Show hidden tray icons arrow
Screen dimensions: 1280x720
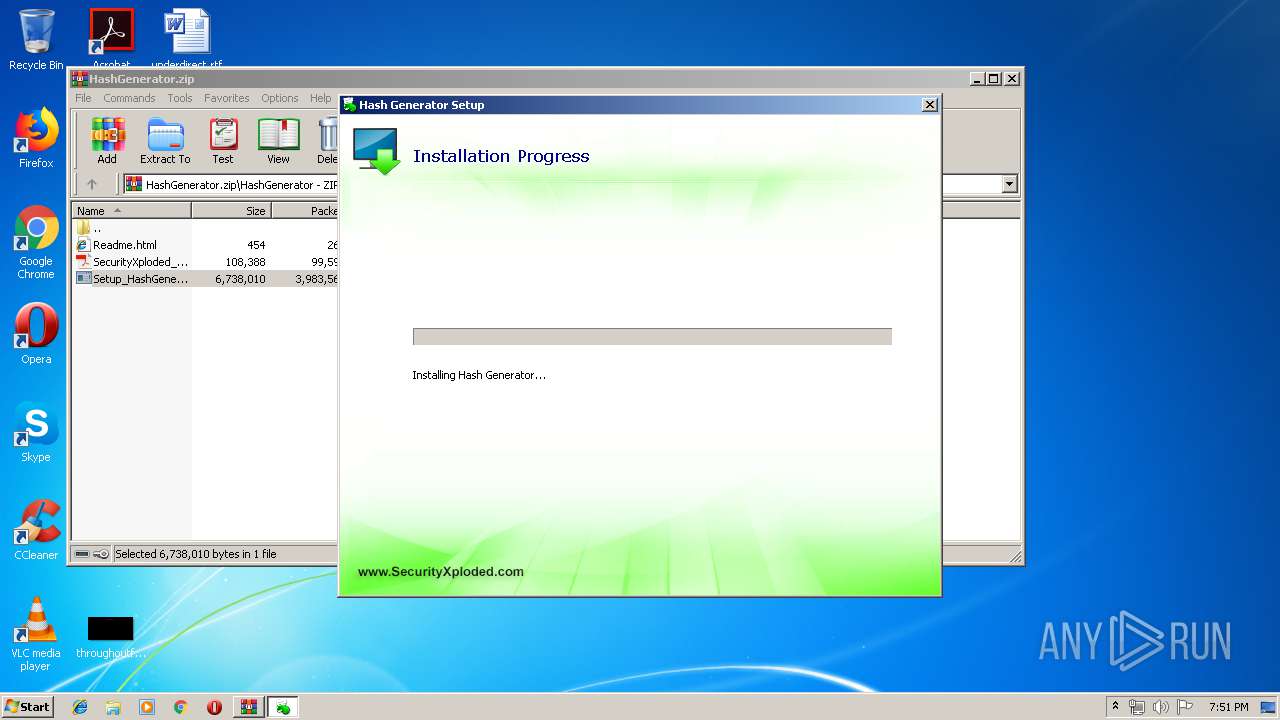point(1115,707)
